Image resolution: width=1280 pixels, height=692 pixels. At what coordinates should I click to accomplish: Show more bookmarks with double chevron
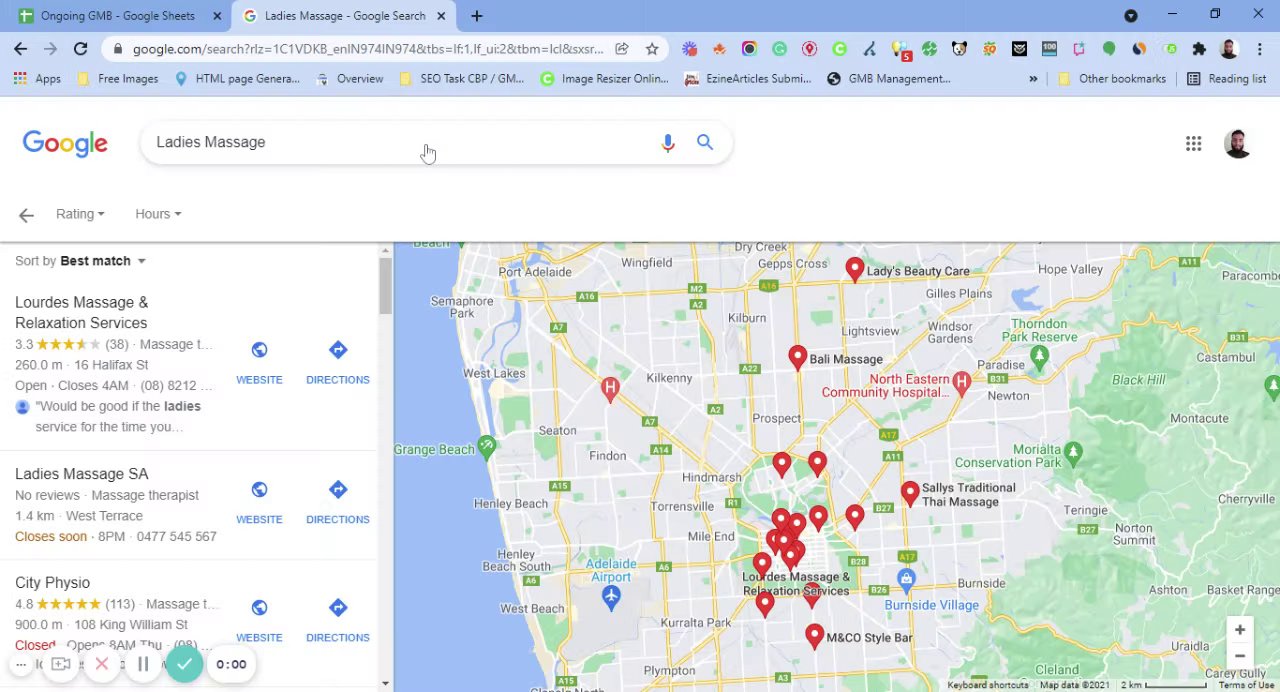(1033, 79)
